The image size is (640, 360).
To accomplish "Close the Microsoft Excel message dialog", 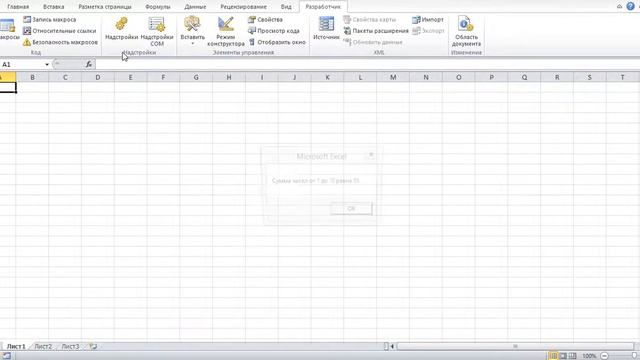I will pos(371,155).
